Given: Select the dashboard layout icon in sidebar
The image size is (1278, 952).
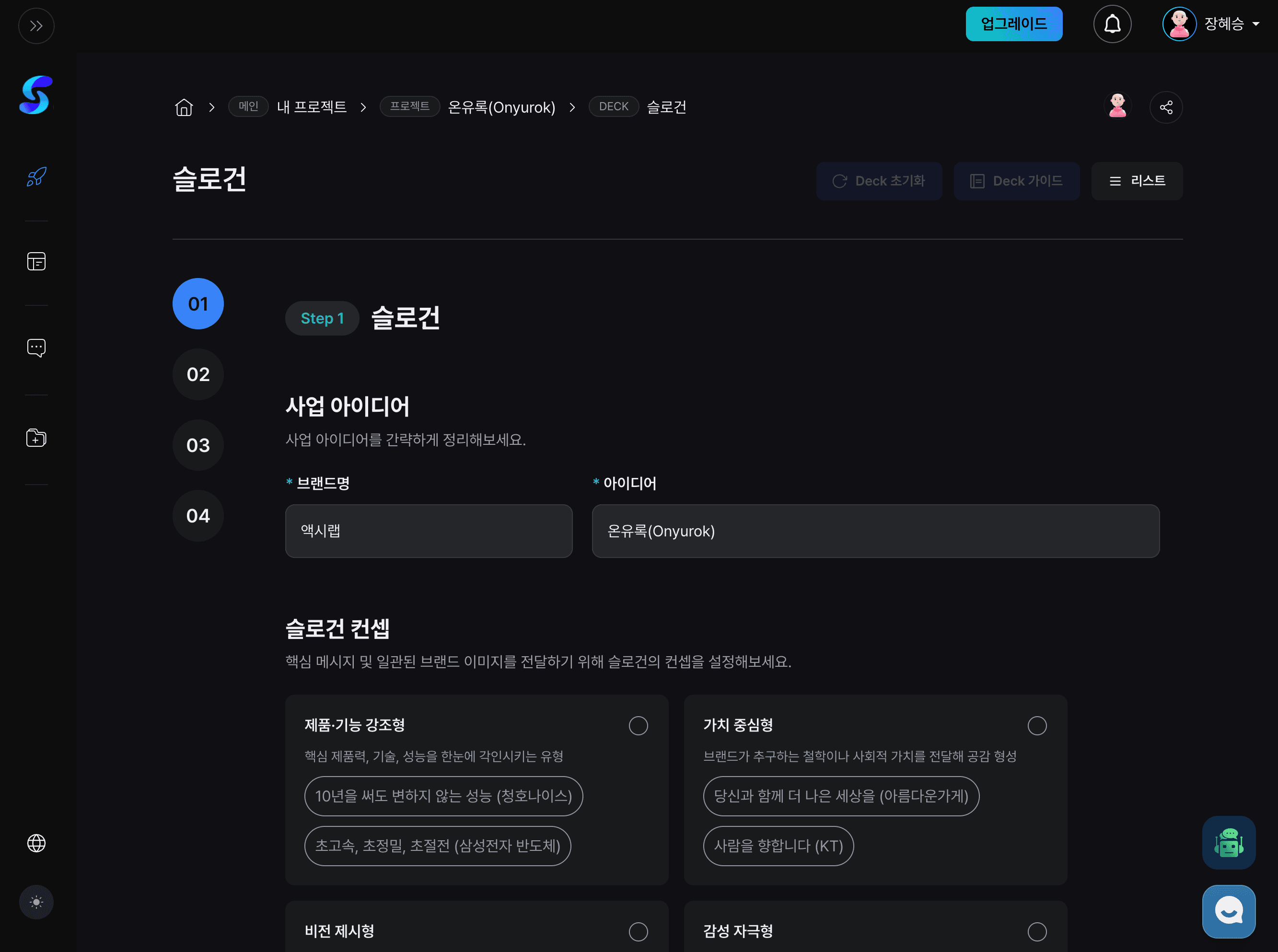Looking at the screenshot, I should 36,261.
